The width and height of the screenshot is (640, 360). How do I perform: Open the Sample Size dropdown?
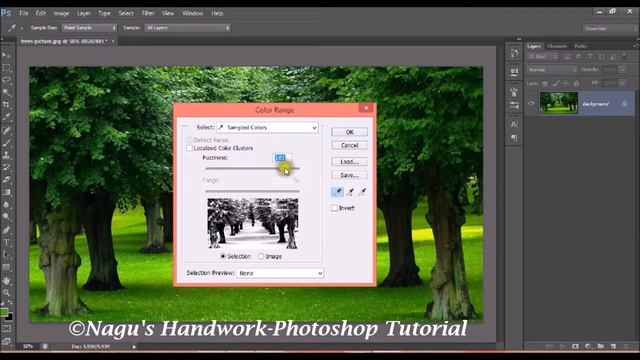89,28
